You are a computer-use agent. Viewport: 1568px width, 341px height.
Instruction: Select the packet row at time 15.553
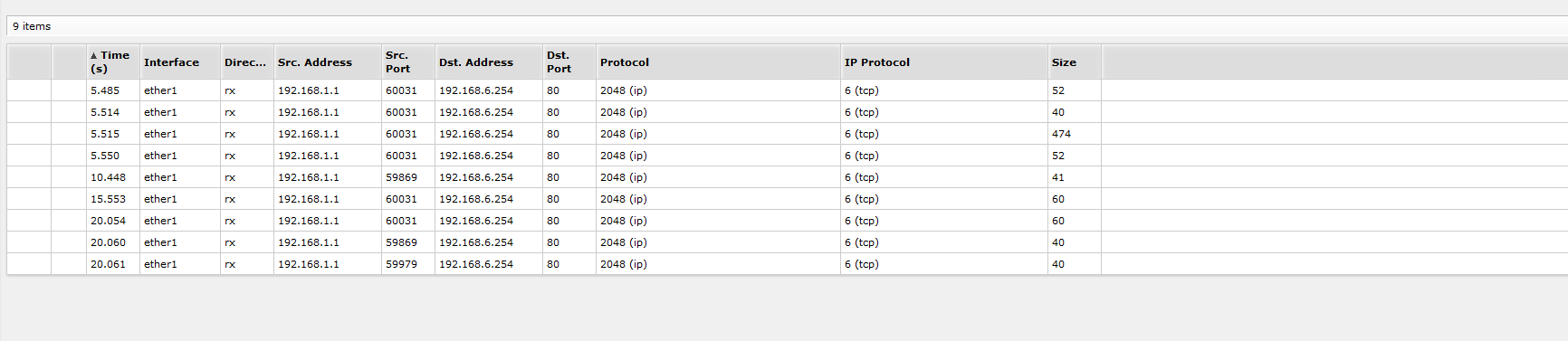click(x=788, y=199)
